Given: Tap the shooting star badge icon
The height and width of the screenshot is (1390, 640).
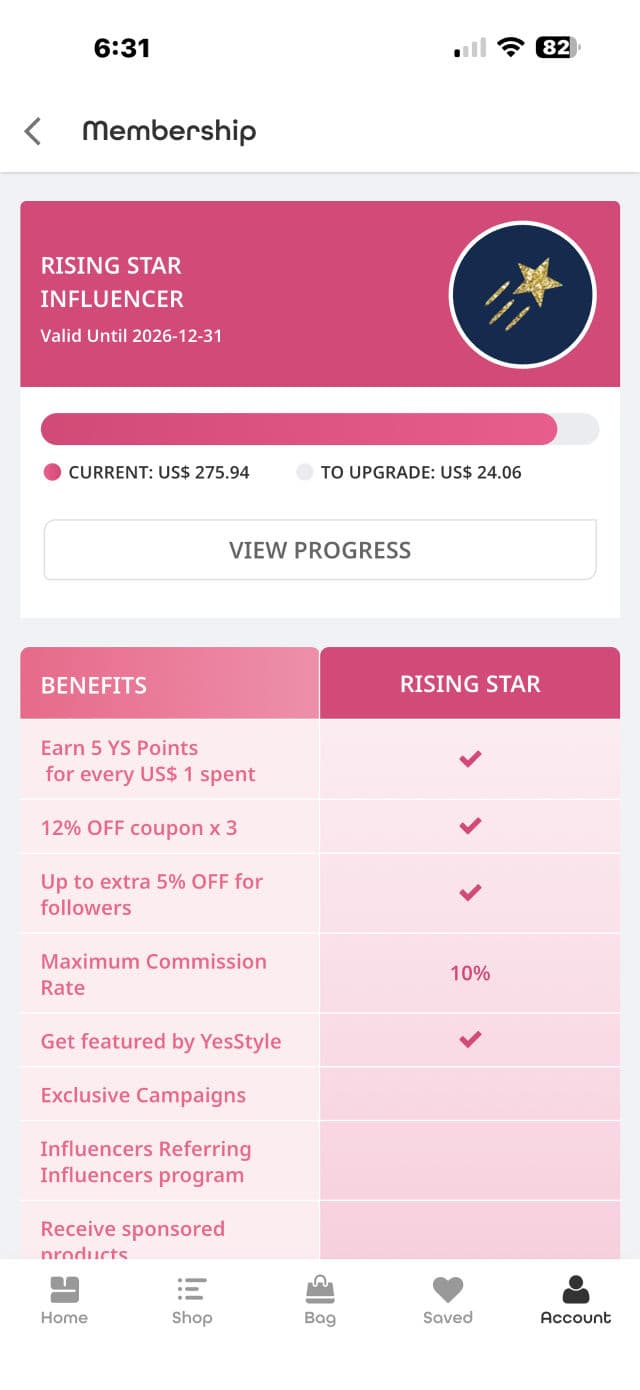Looking at the screenshot, I should [522, 294].
